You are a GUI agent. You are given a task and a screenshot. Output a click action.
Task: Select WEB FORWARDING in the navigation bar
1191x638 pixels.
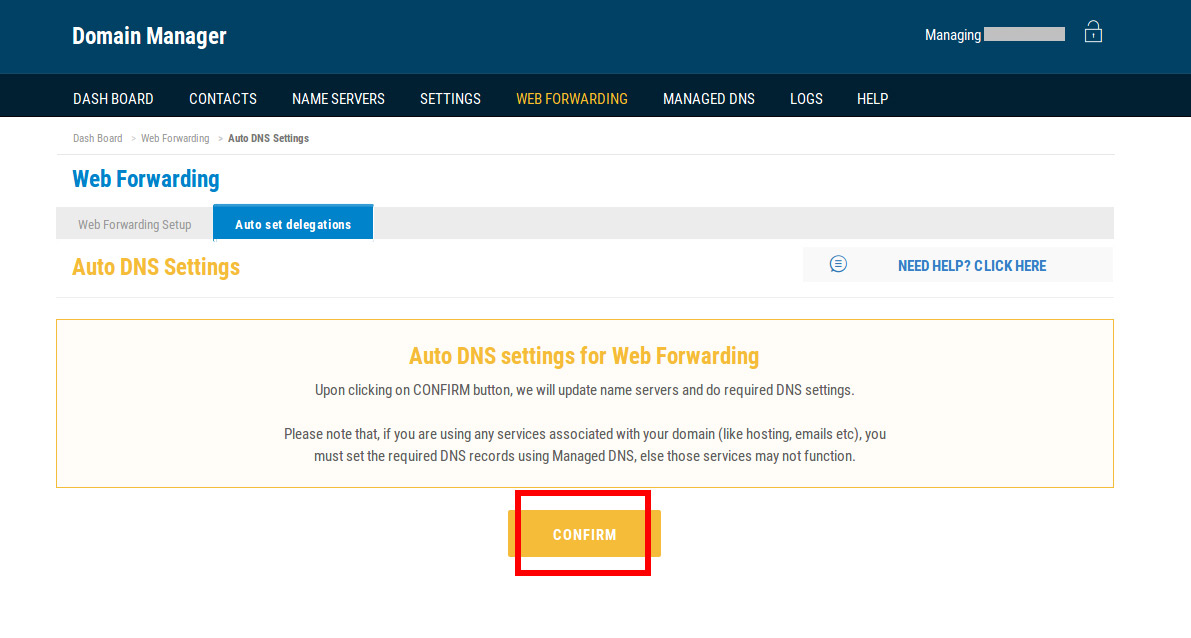tap(572, 99)
